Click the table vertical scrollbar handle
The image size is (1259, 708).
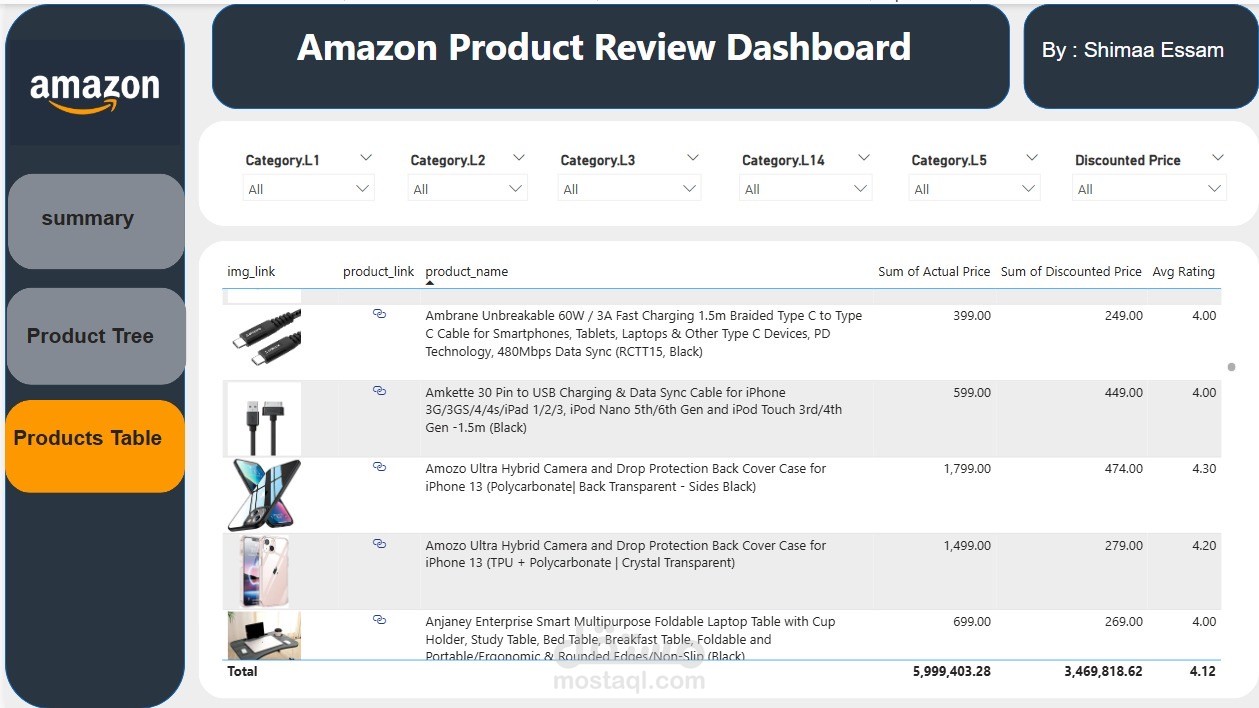[1231, 367]
